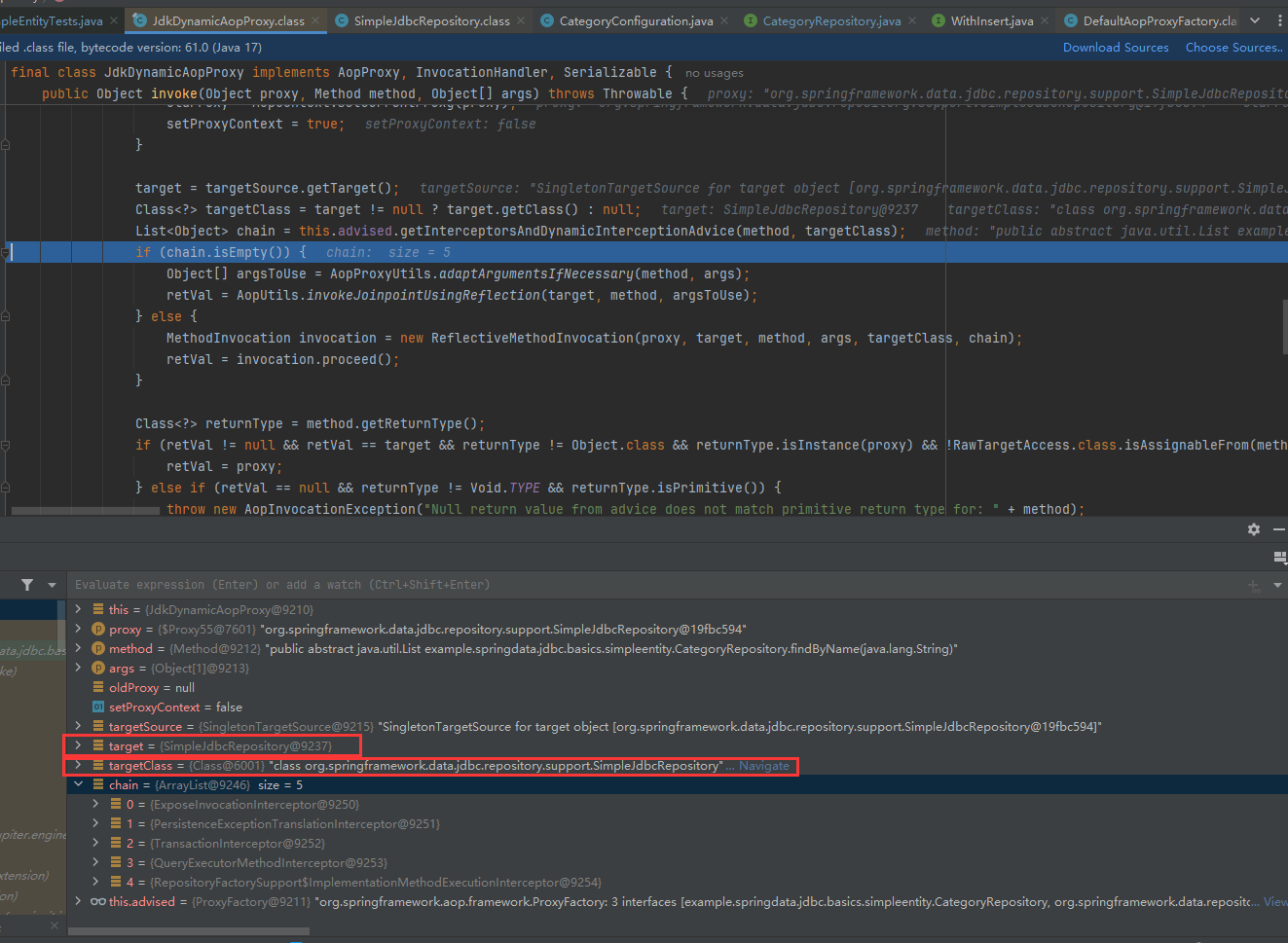Open the hidden editor tabs dropdown chevron

click(x=1255, y=20)
